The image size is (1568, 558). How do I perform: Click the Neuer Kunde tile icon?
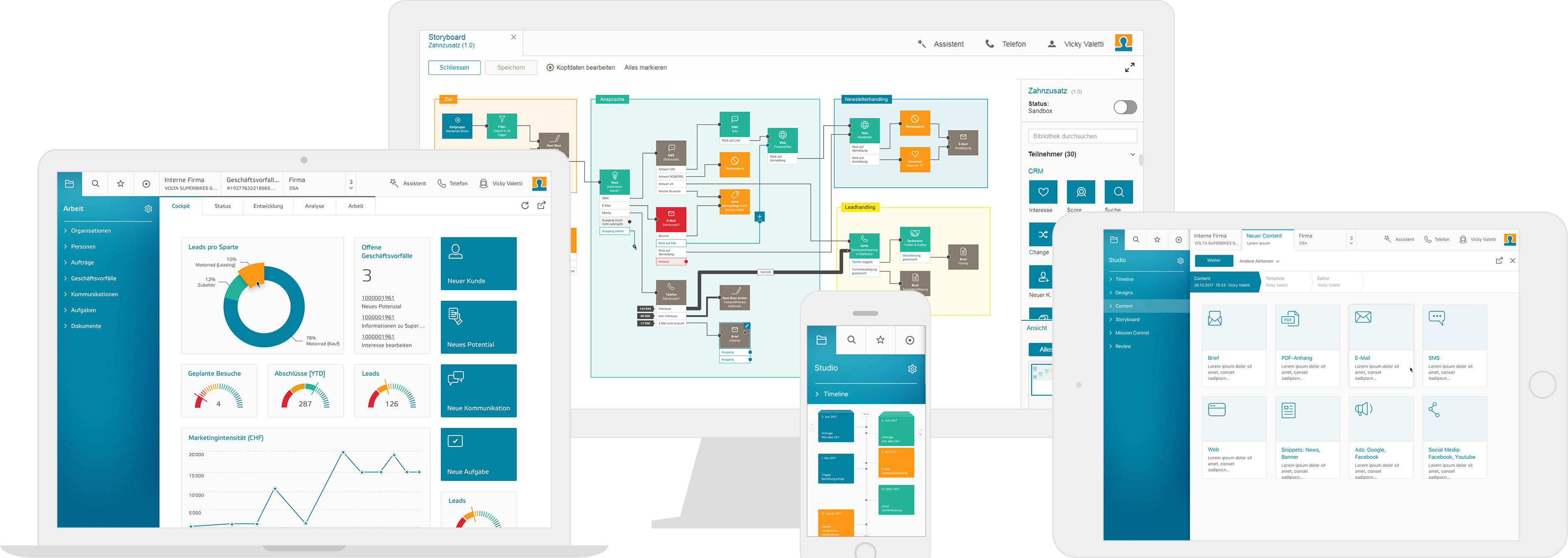pyautogui.click(x=455, y=251)
